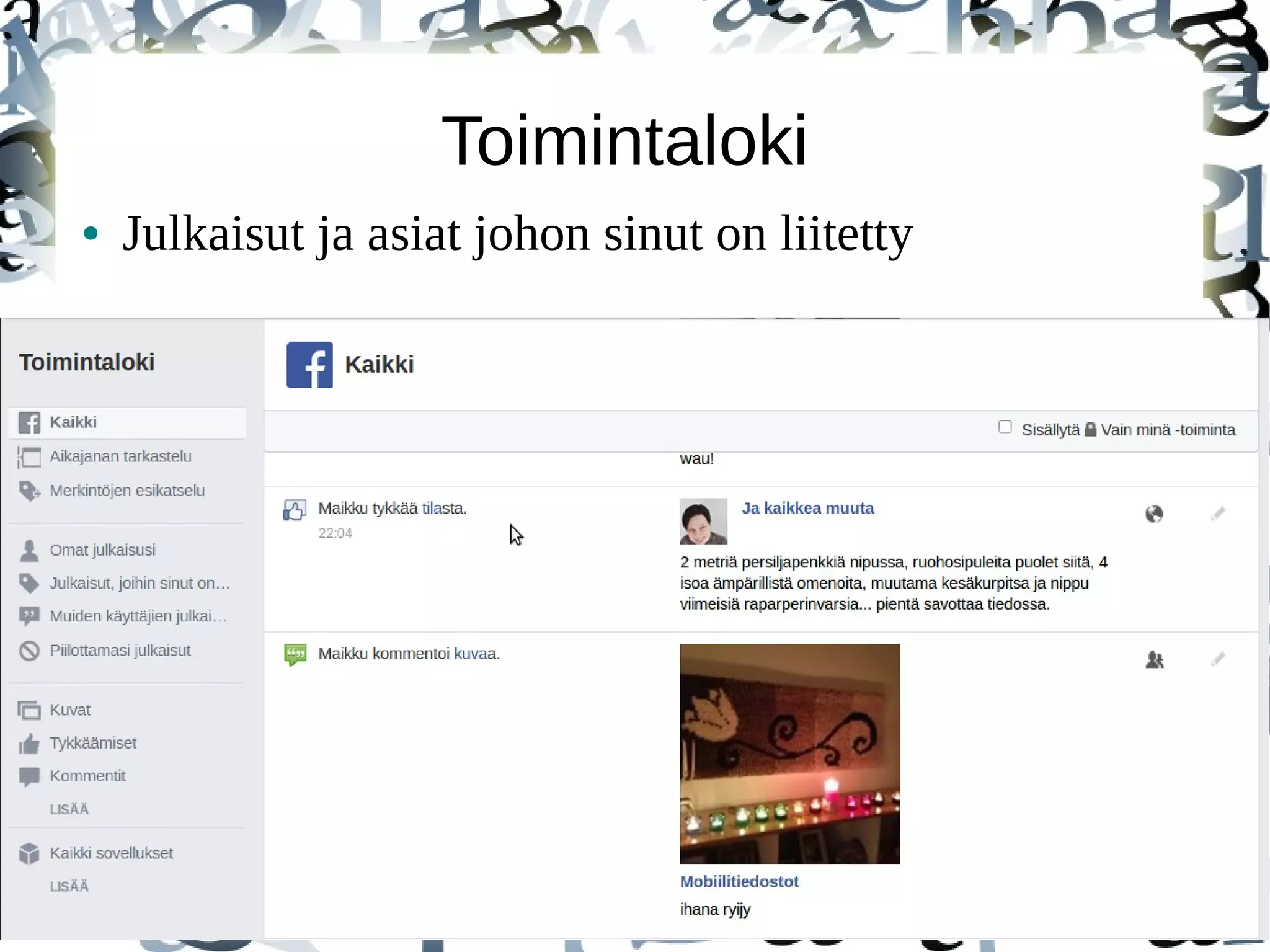Open the Tykkäämiset filter

[93, 744]
